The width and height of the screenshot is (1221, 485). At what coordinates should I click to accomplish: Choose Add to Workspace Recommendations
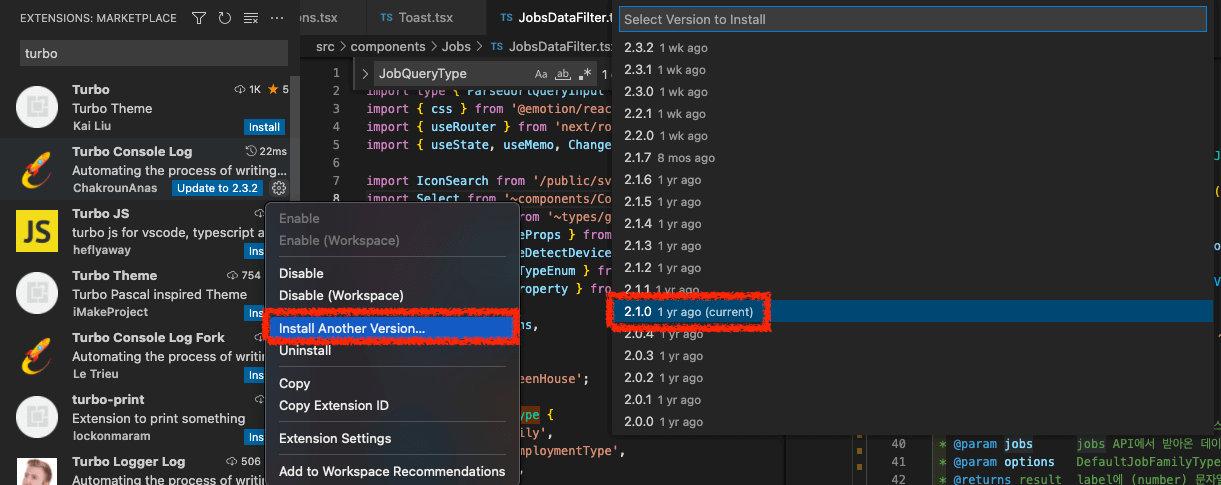click(392, 471)
